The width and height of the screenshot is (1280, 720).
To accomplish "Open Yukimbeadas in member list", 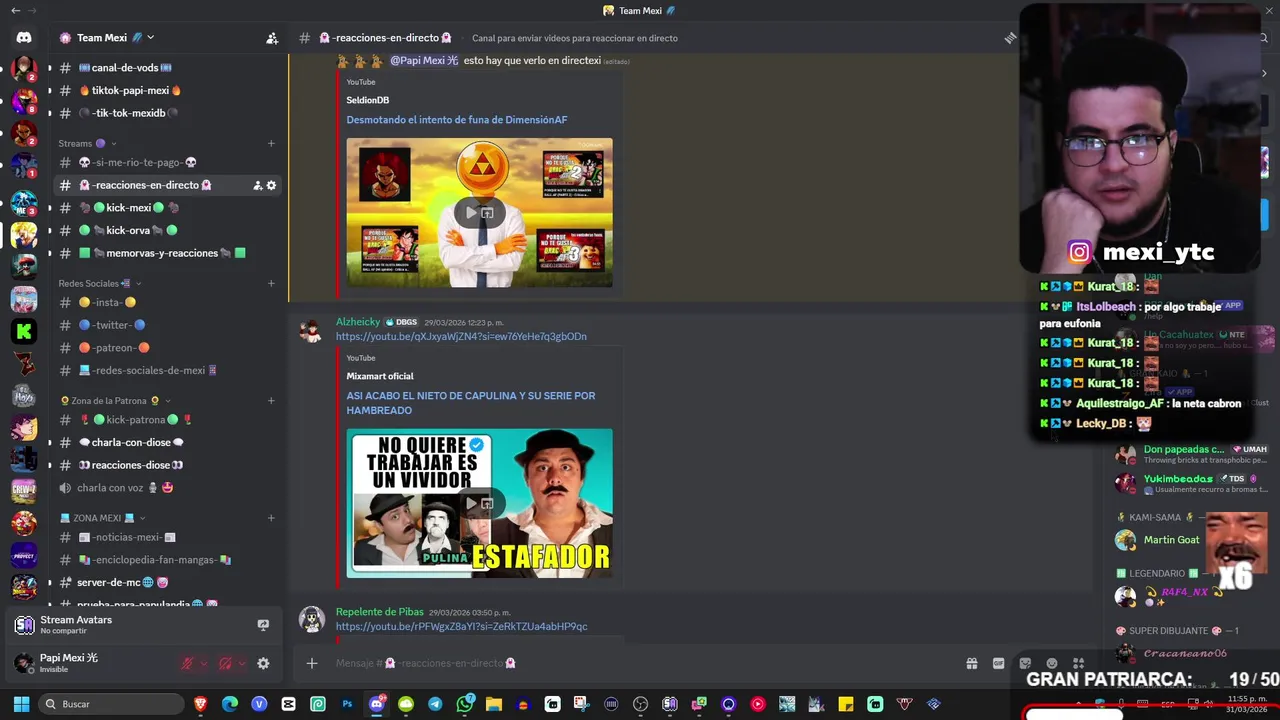I will (x=1178, y=479).
